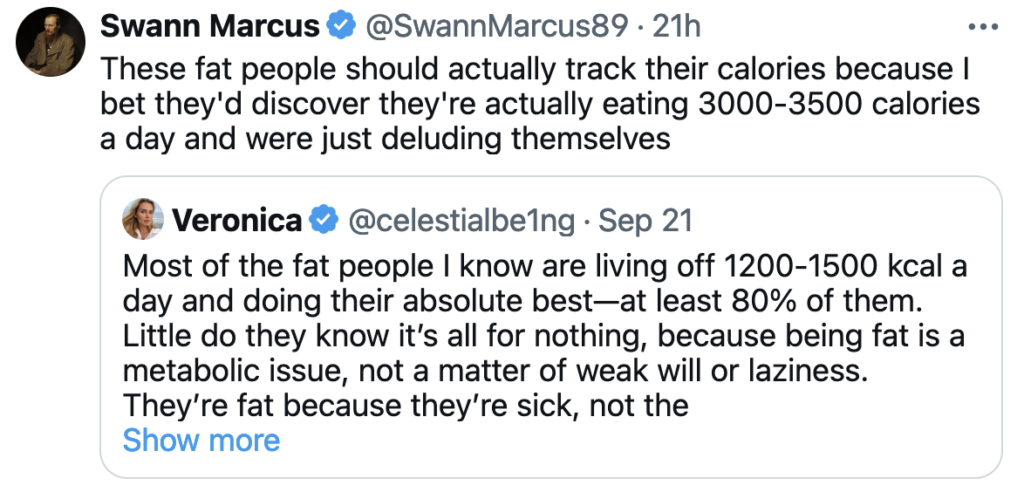Click the Veronica display name
This screenshot has width=1024, height=492.
(x=237, y=220)
